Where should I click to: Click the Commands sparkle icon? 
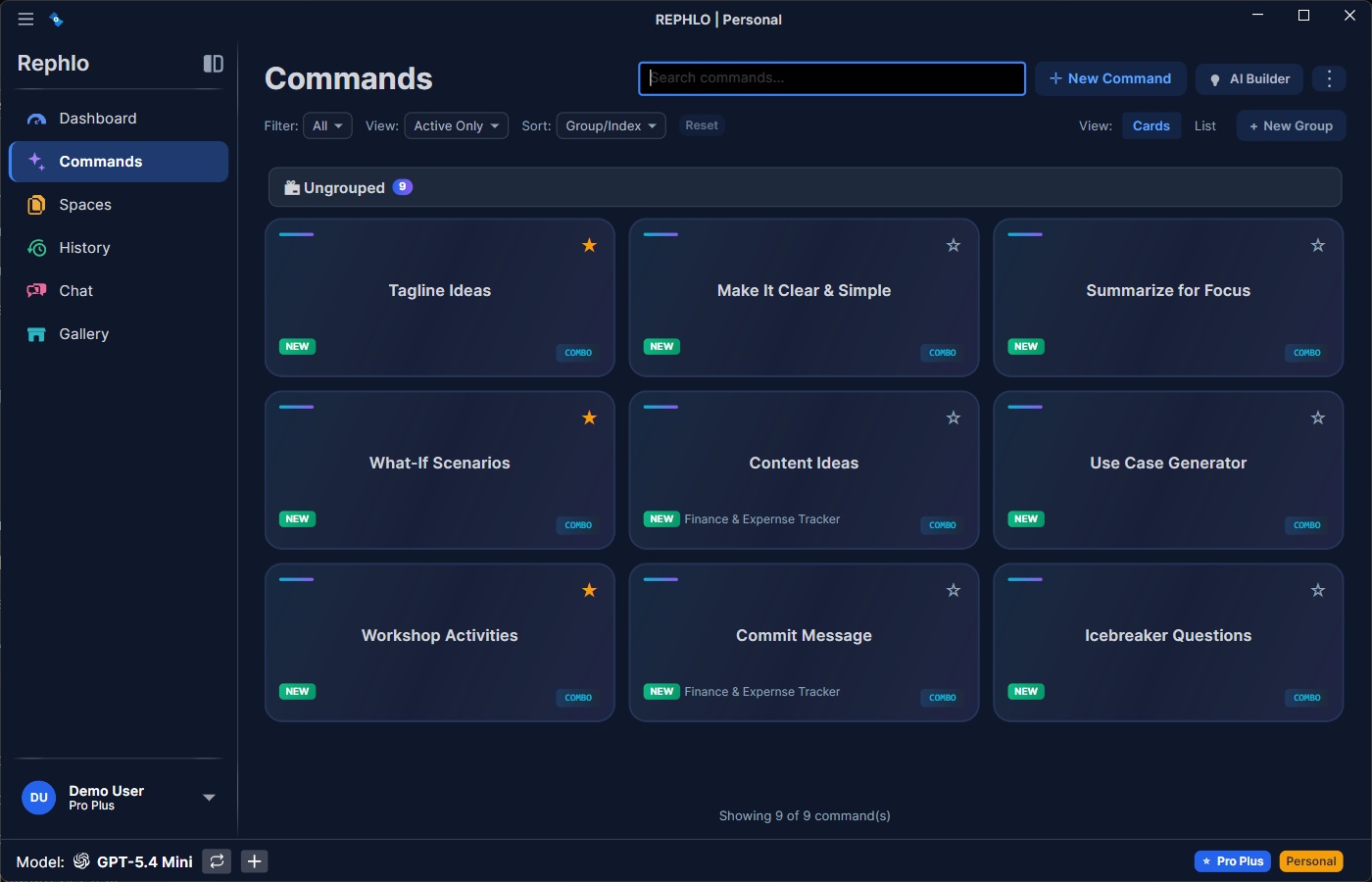click(x=36, y=162)
